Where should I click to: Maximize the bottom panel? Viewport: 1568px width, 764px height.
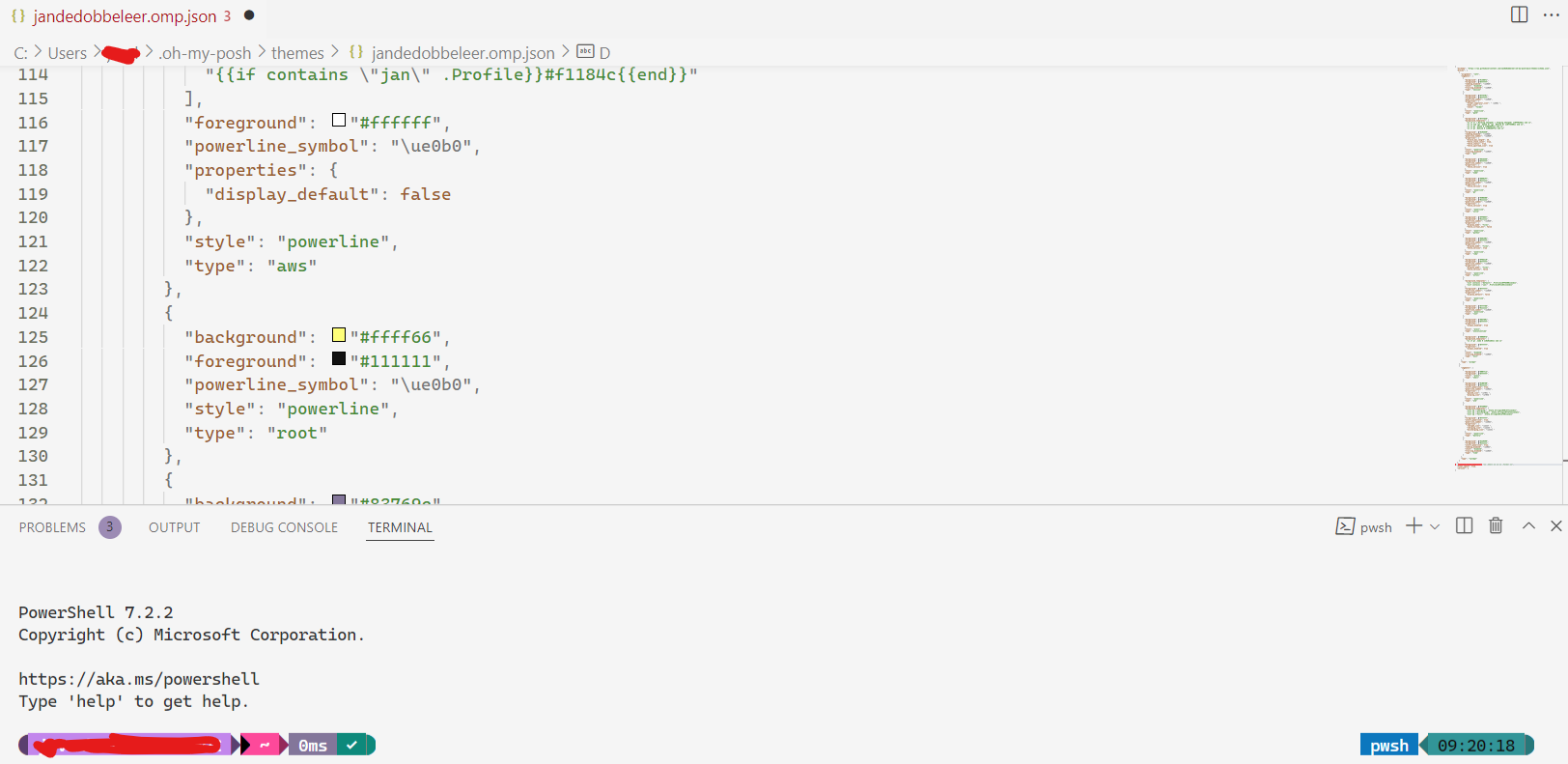pos(1527,526)
